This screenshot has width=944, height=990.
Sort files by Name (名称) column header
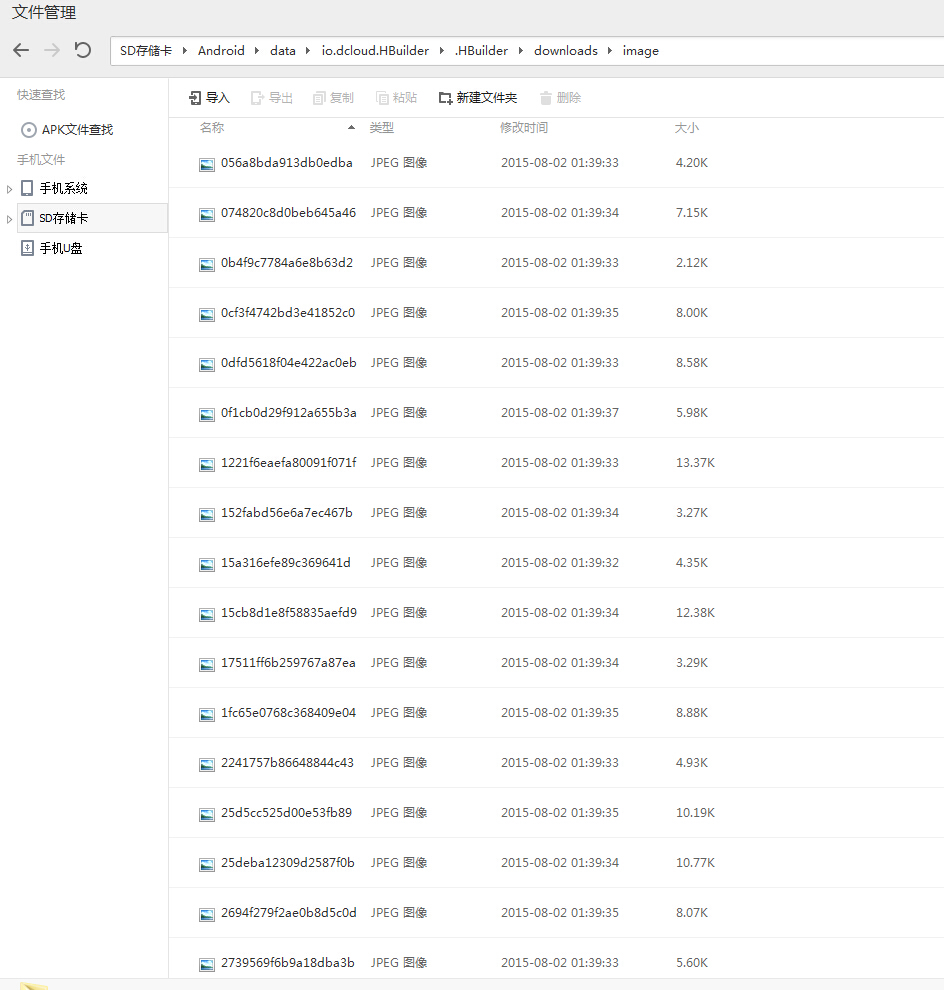pos(212,128)
